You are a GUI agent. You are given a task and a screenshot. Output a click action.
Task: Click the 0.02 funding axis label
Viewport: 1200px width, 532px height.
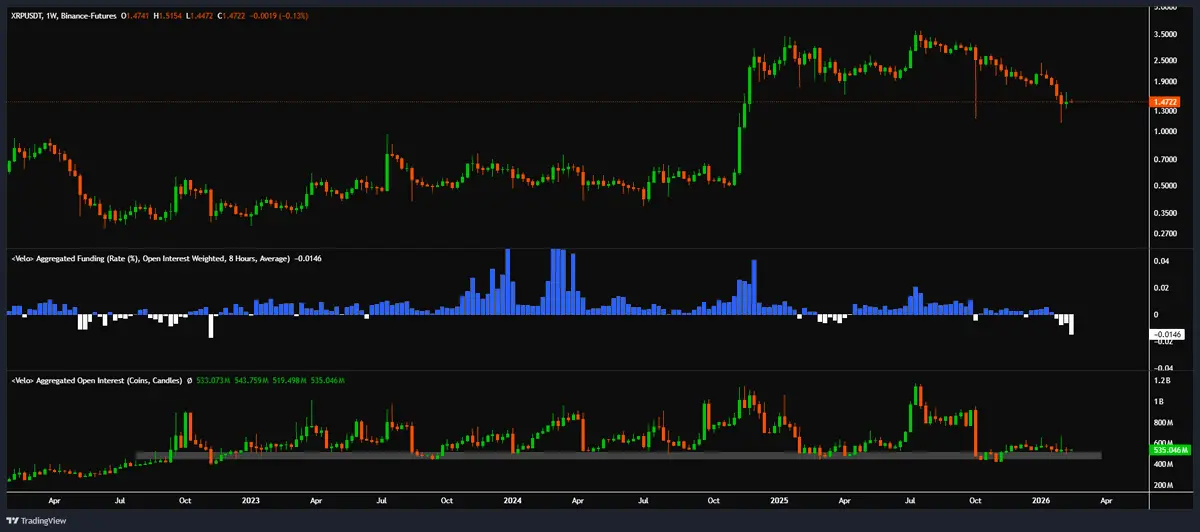(1161, 288)
